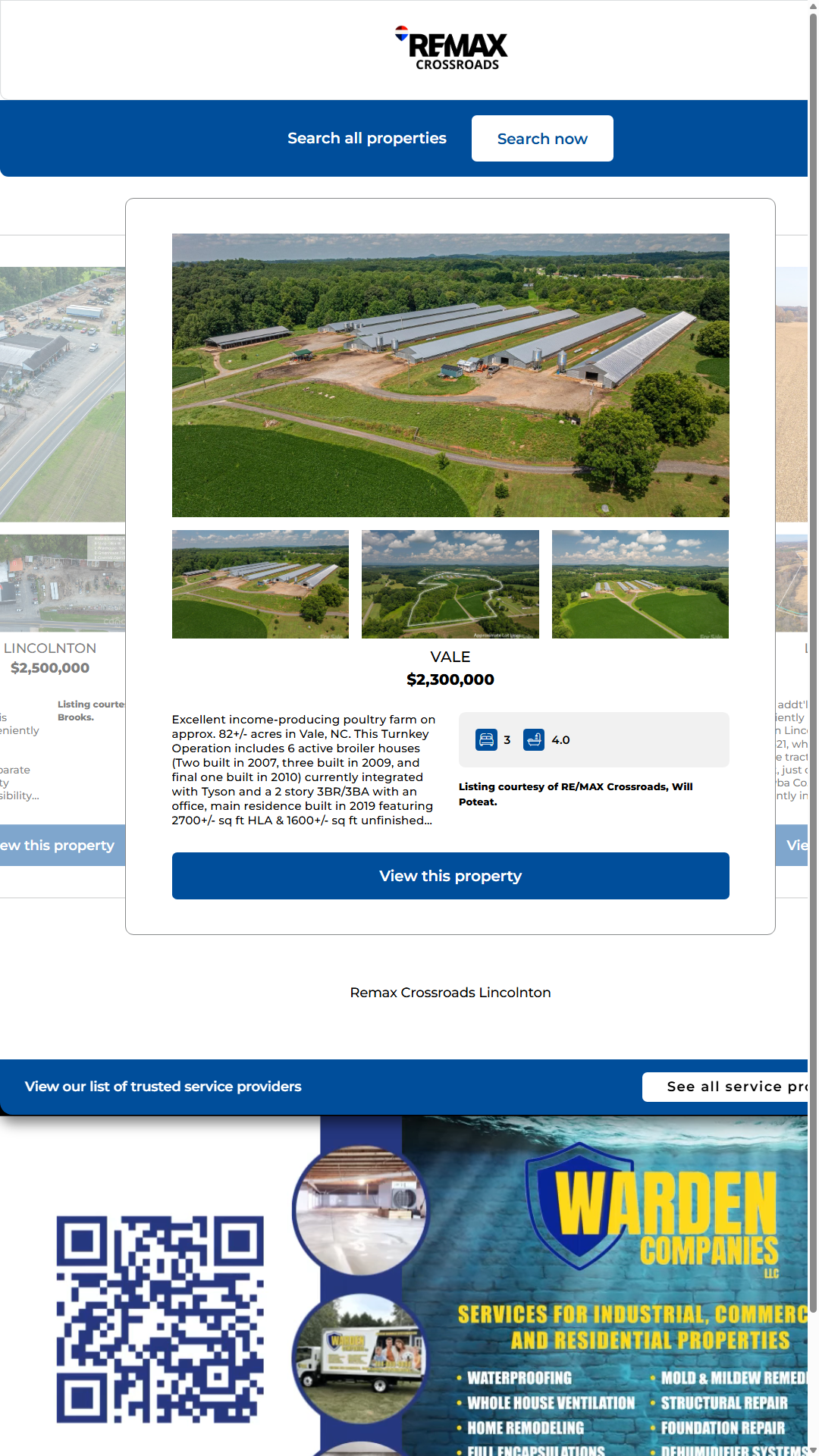Click the Warden Companies shield logo

point(580,1206)
